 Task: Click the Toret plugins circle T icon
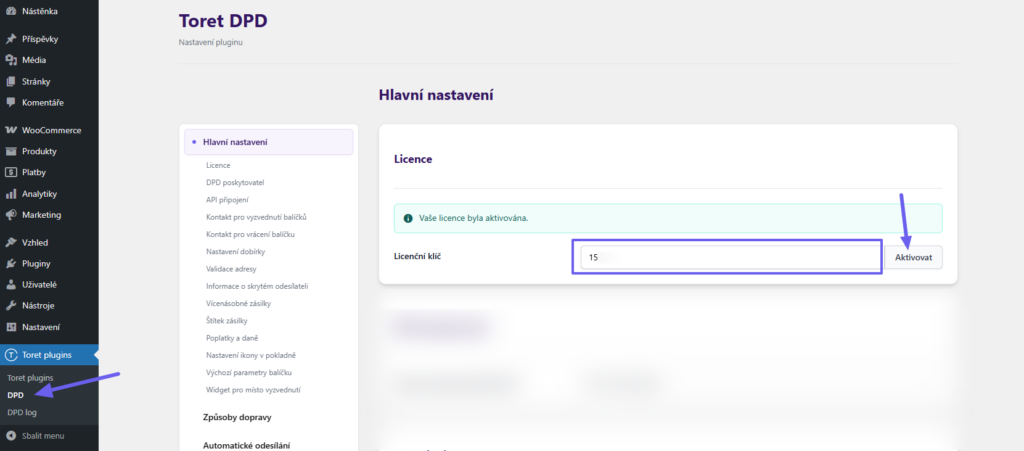pyautogui.click(x=10, y=355)
